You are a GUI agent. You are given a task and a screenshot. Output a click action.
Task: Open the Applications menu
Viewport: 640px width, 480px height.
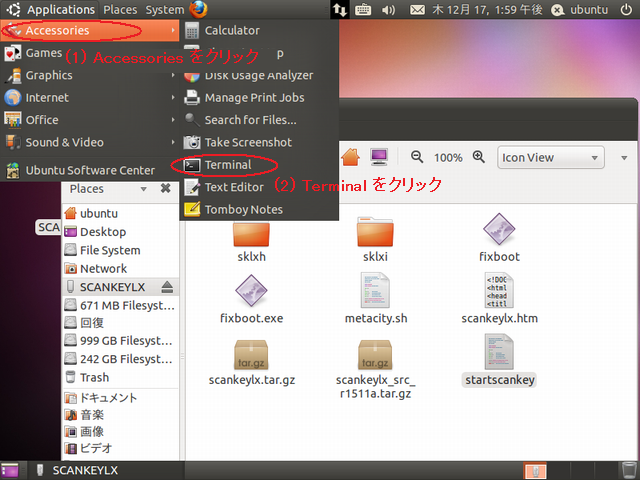(x=51, y=9)
